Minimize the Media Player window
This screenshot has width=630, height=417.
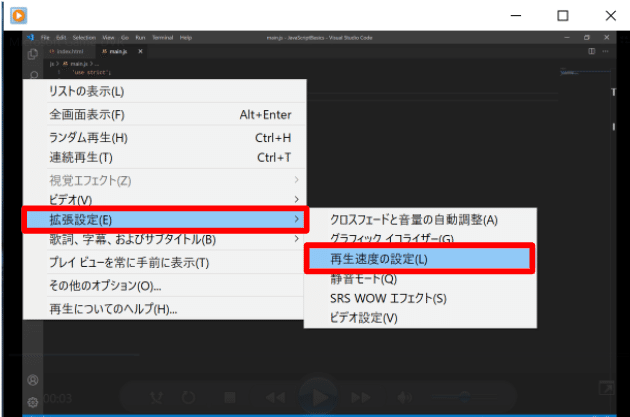pos(516,16)
